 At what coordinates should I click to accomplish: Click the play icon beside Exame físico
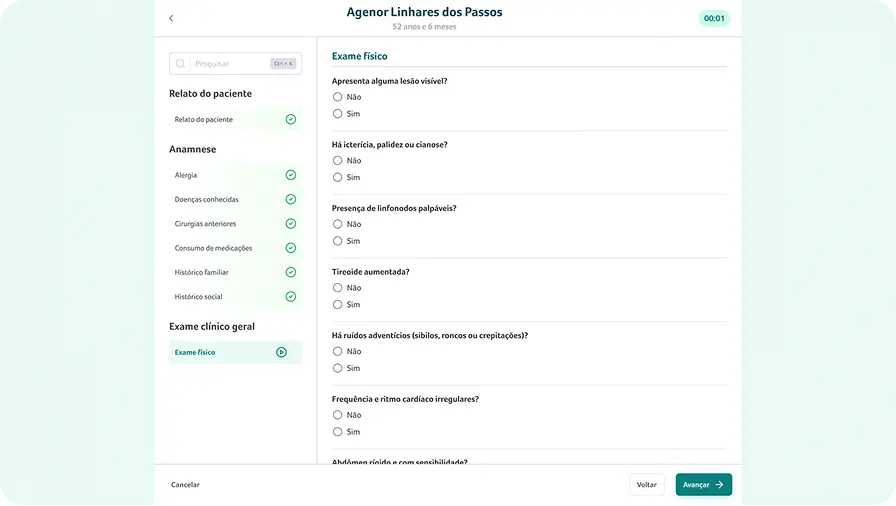point(281,352)
